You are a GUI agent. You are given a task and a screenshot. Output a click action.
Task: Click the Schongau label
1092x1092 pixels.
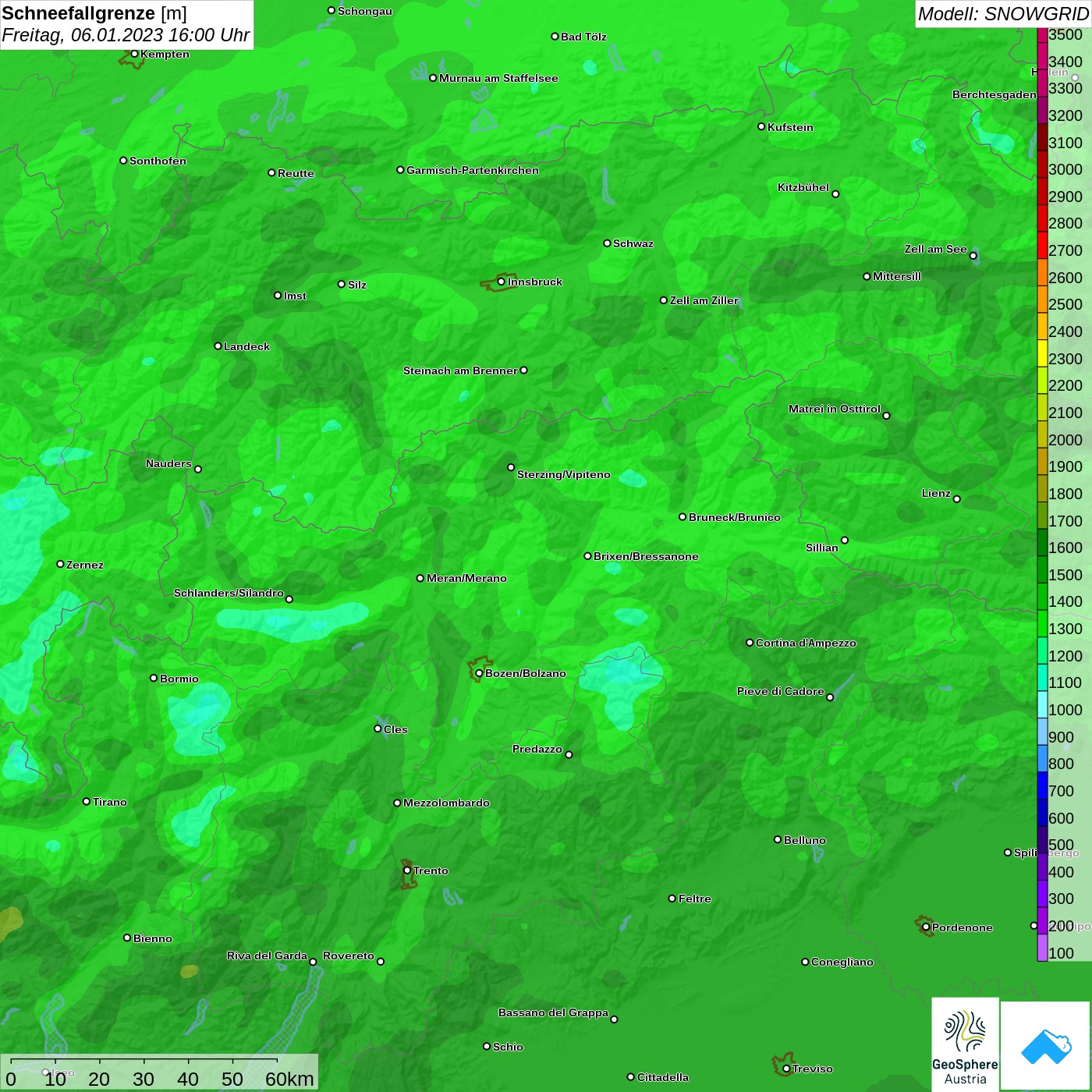pyautogui.click(x=365, y=11)
